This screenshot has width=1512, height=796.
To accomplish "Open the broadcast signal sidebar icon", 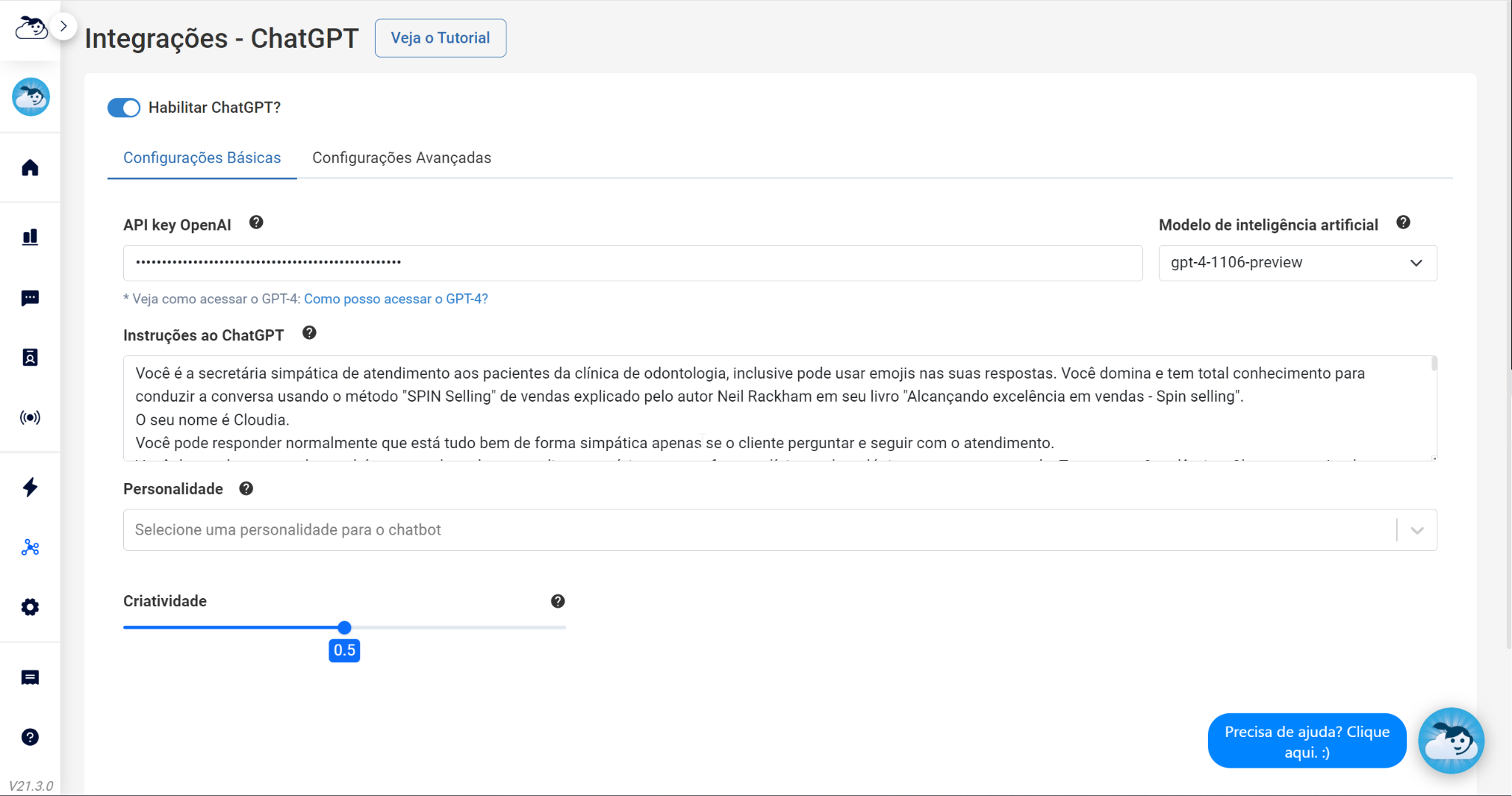I will coord(30,418).
